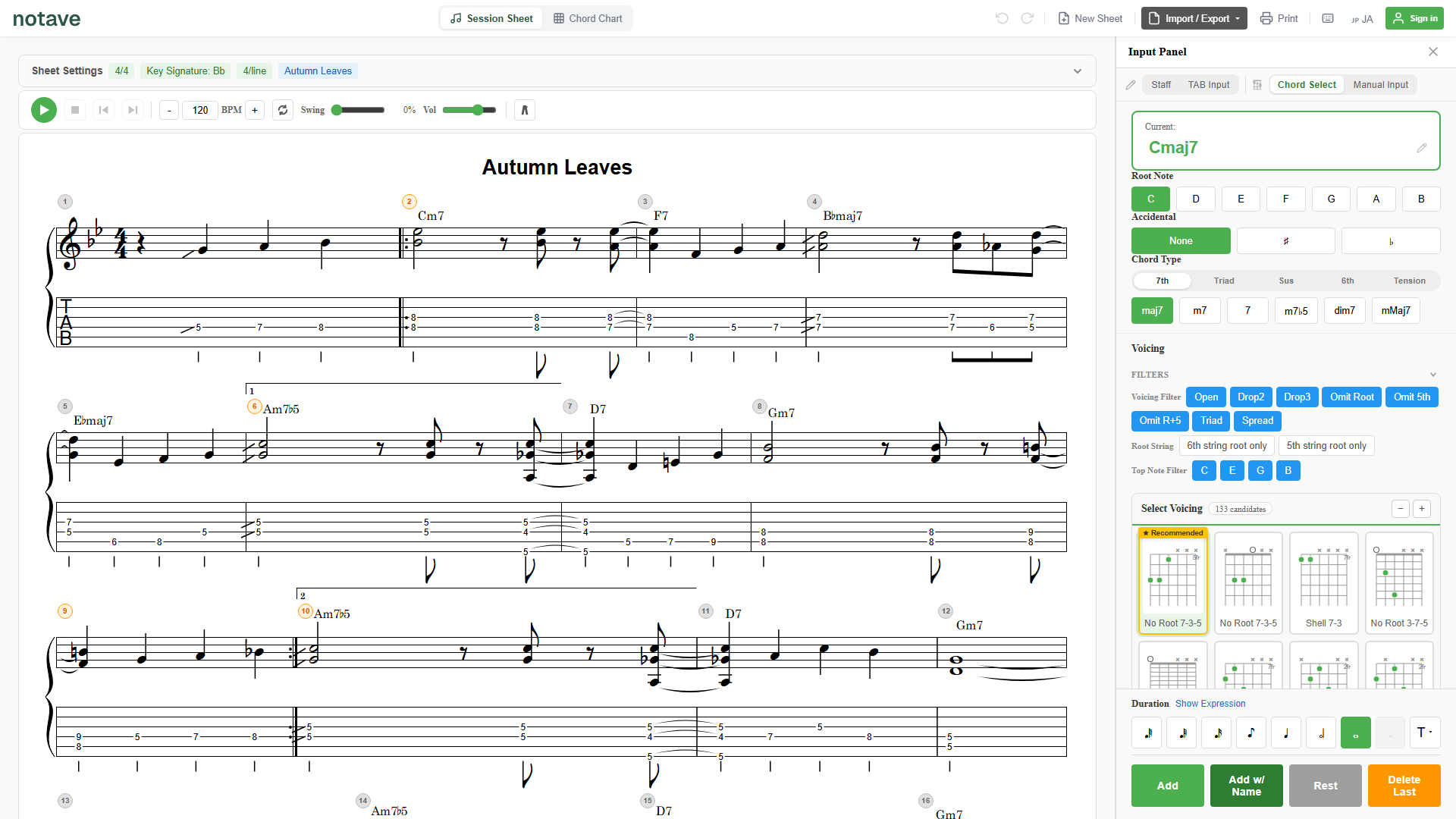This screenshot has width=1456, height=819.
Task: Select the 64th note duration
Action: coord(1147,733)
